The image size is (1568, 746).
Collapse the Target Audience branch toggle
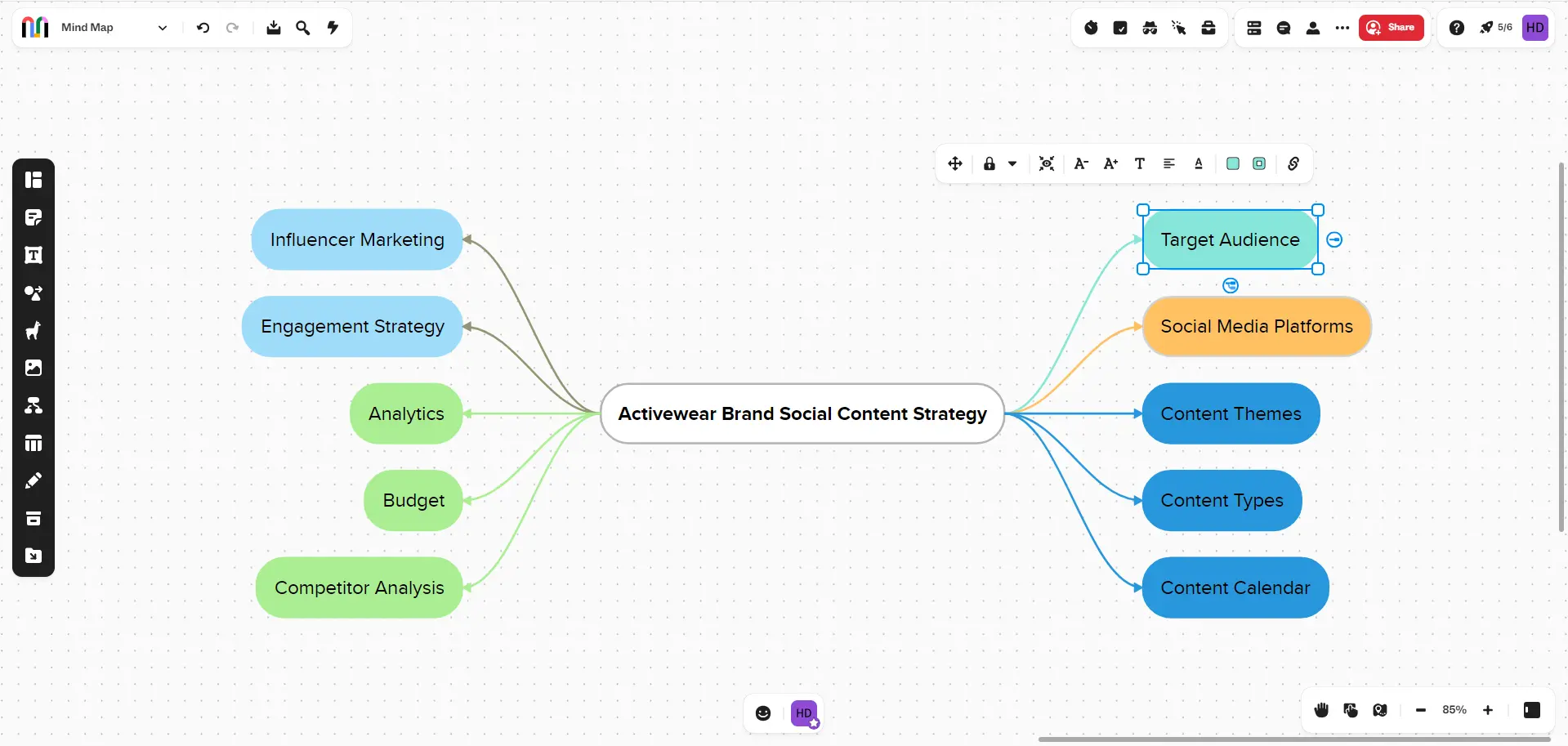[1334, 239]
